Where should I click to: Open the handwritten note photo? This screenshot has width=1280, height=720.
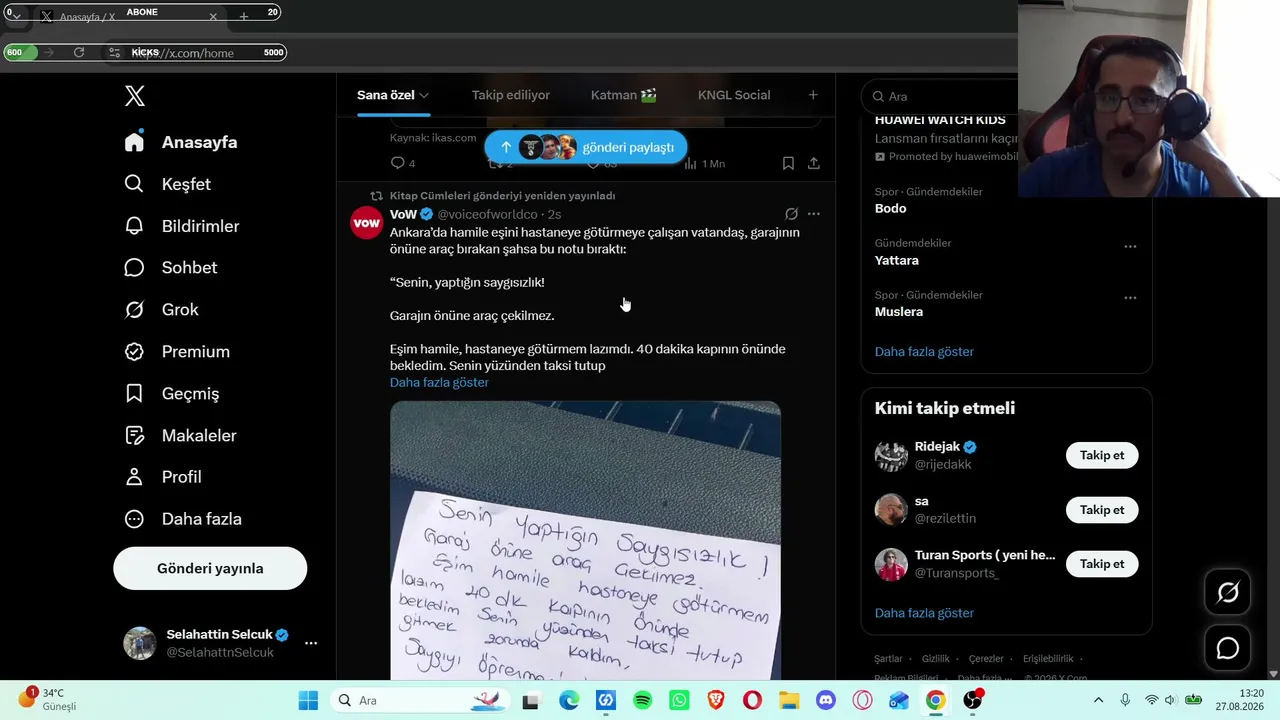click(x=585, y=541)
